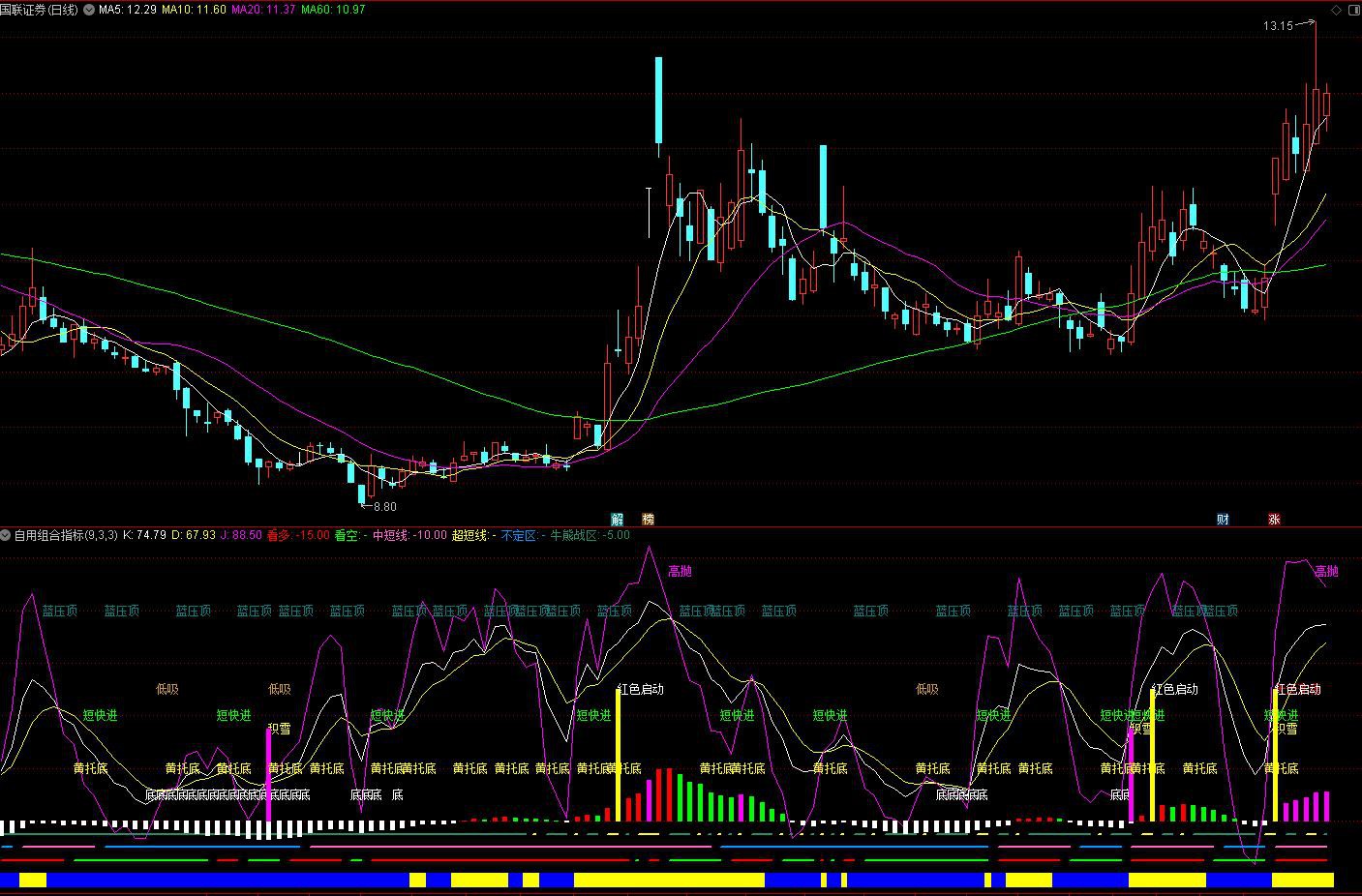Open the 涨 limit-up marker
This screenshot has width=1362, height=896.
click(x=1274, y=520)
